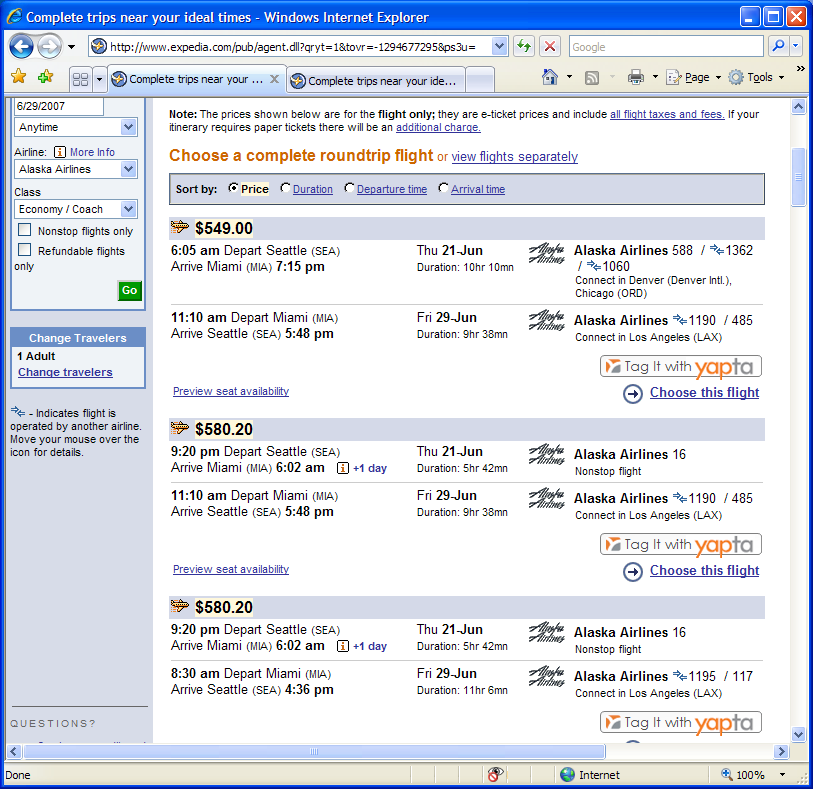This screenshot has height=789, width=813.
Task: Click the Change travelers link
Action: tap(65, 372)
